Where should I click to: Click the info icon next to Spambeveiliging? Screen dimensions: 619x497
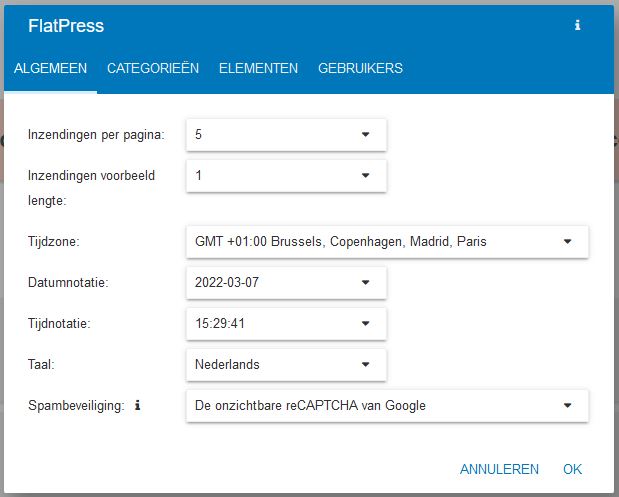[137, 405]
